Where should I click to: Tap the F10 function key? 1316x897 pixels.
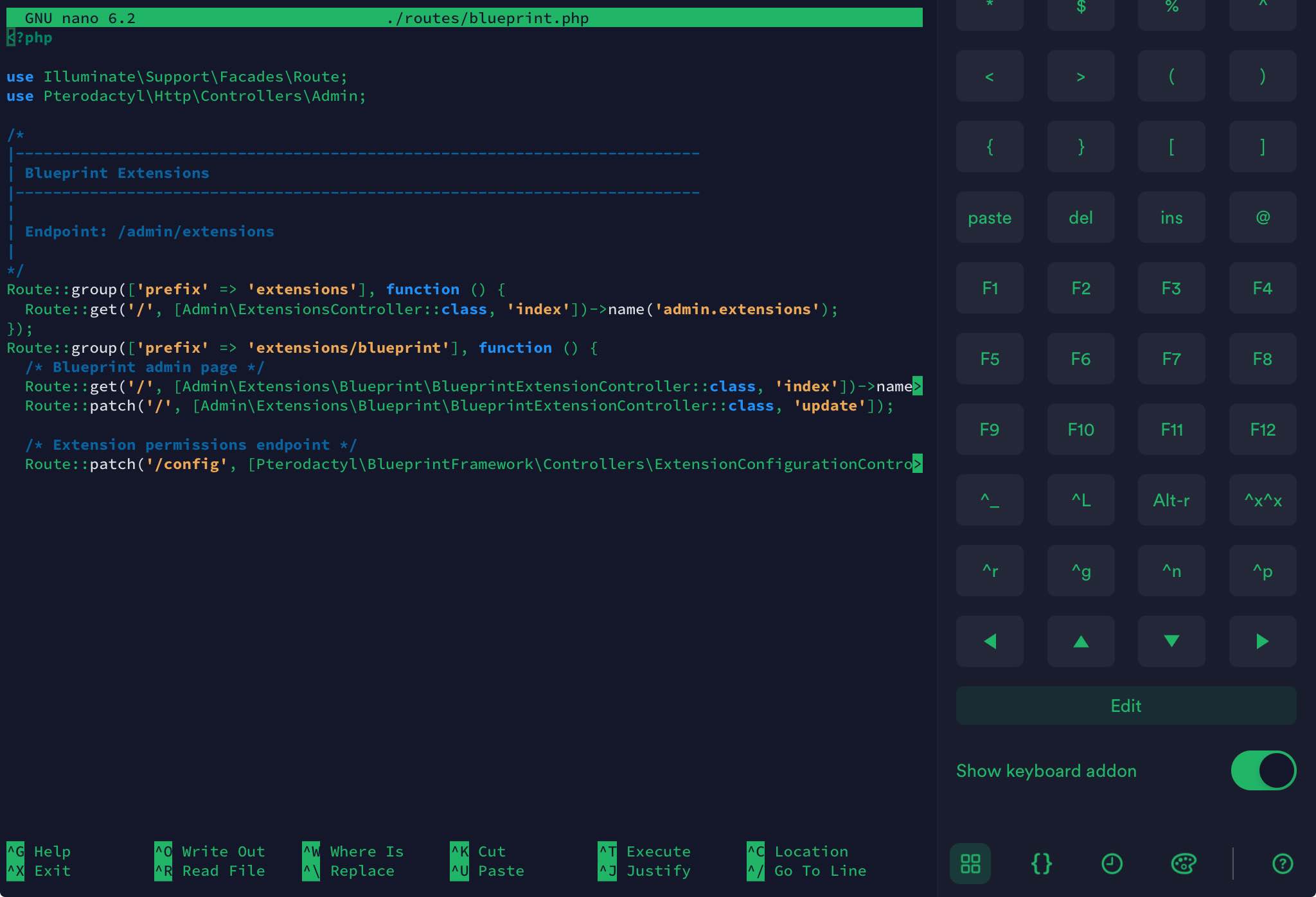click(x=1081, y=429)
